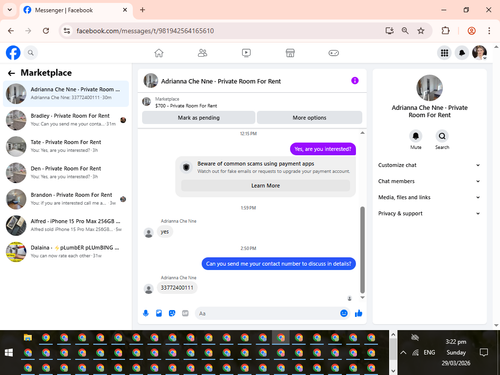The width and height of the screenshot is (500, 375).
Task: Choose a GIF icon in composer
Action: 185,313
